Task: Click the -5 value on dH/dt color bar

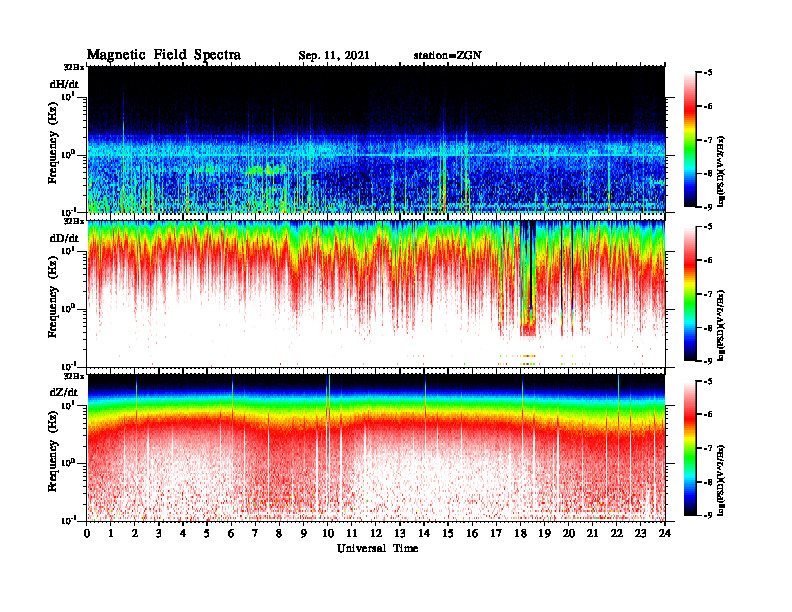Action: tap(708, 73)
